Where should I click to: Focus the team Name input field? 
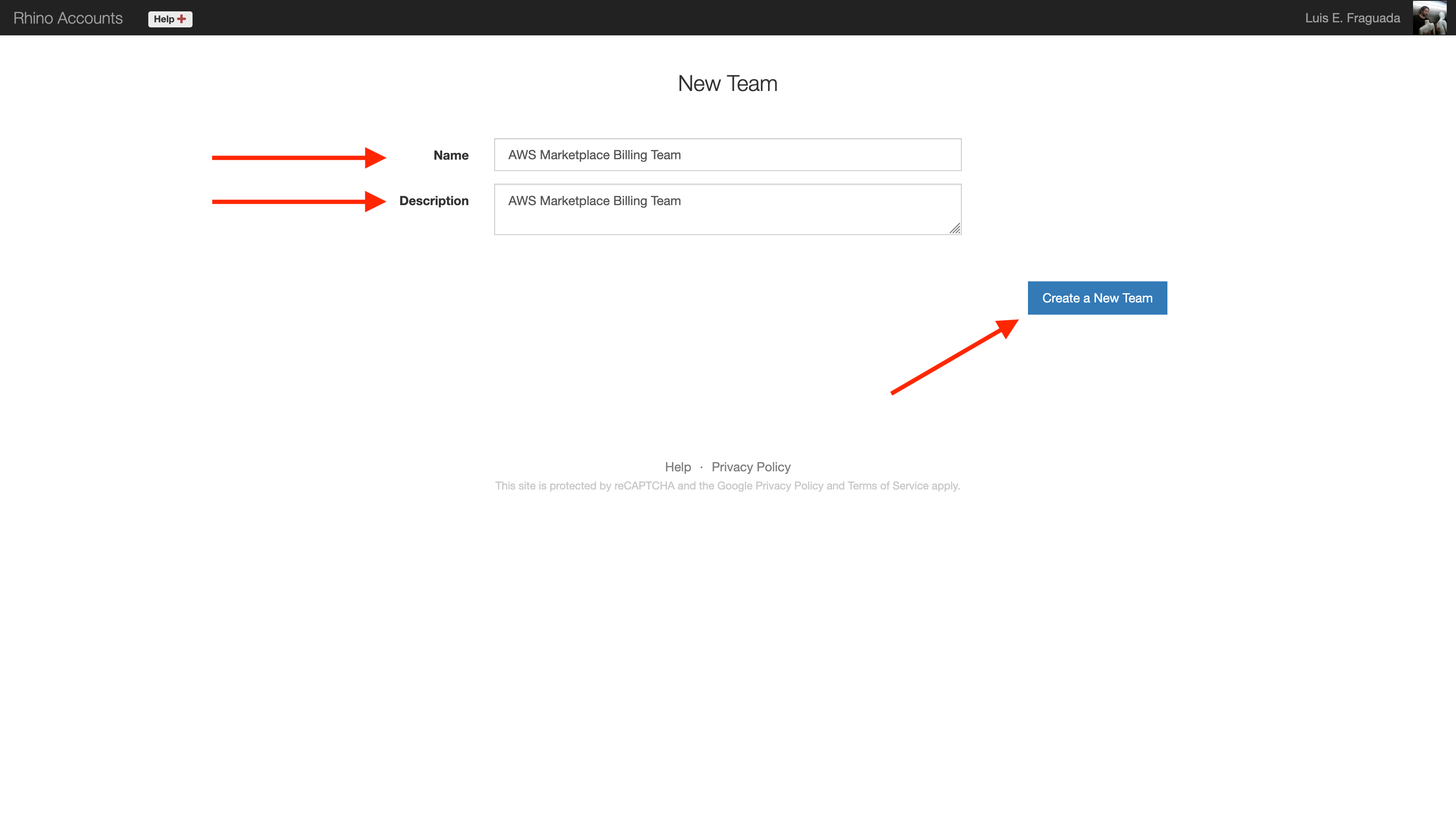[728, 155]
